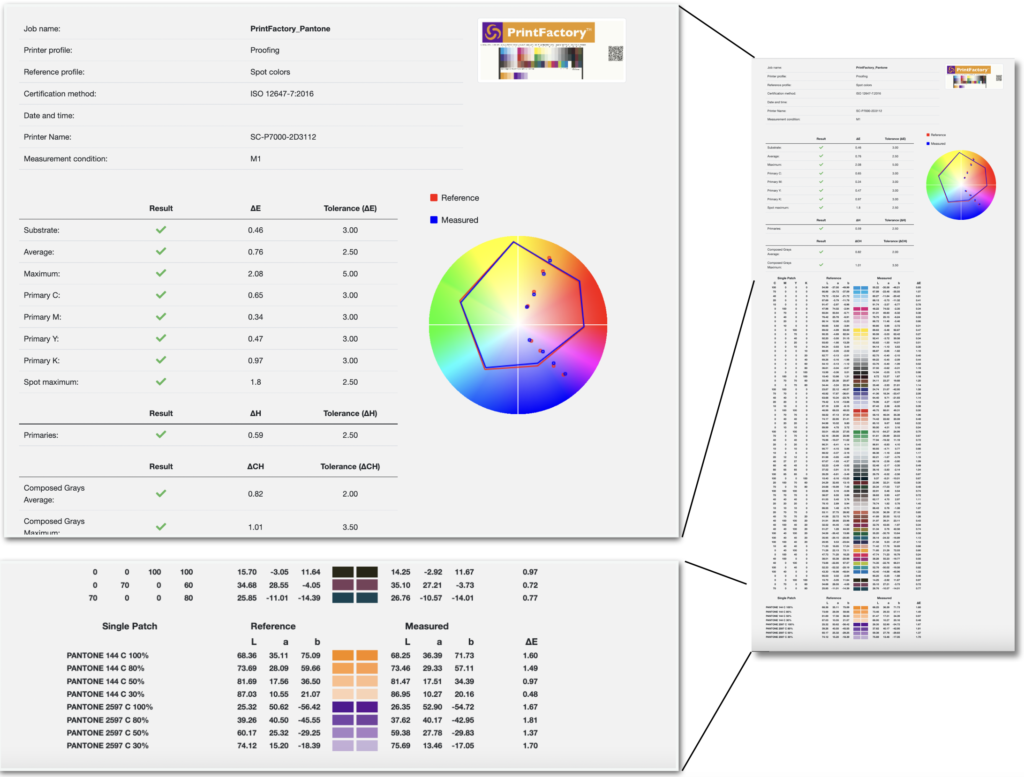Click the test chart strip under the logo

(x=541, y=63)
